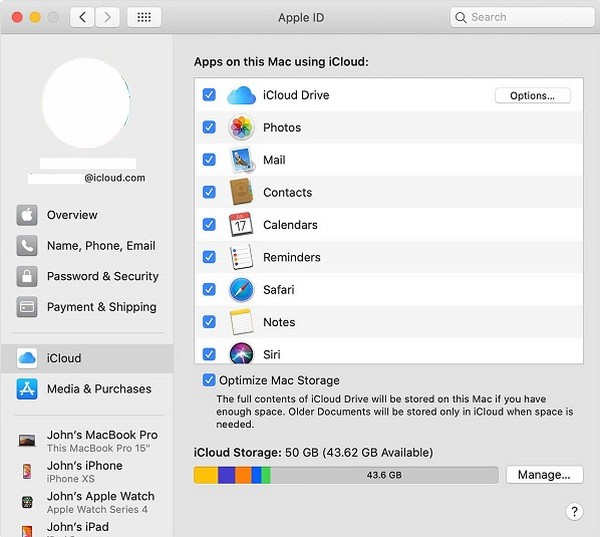Click the card icon for Payment & Shipping

tap(27, 307)
